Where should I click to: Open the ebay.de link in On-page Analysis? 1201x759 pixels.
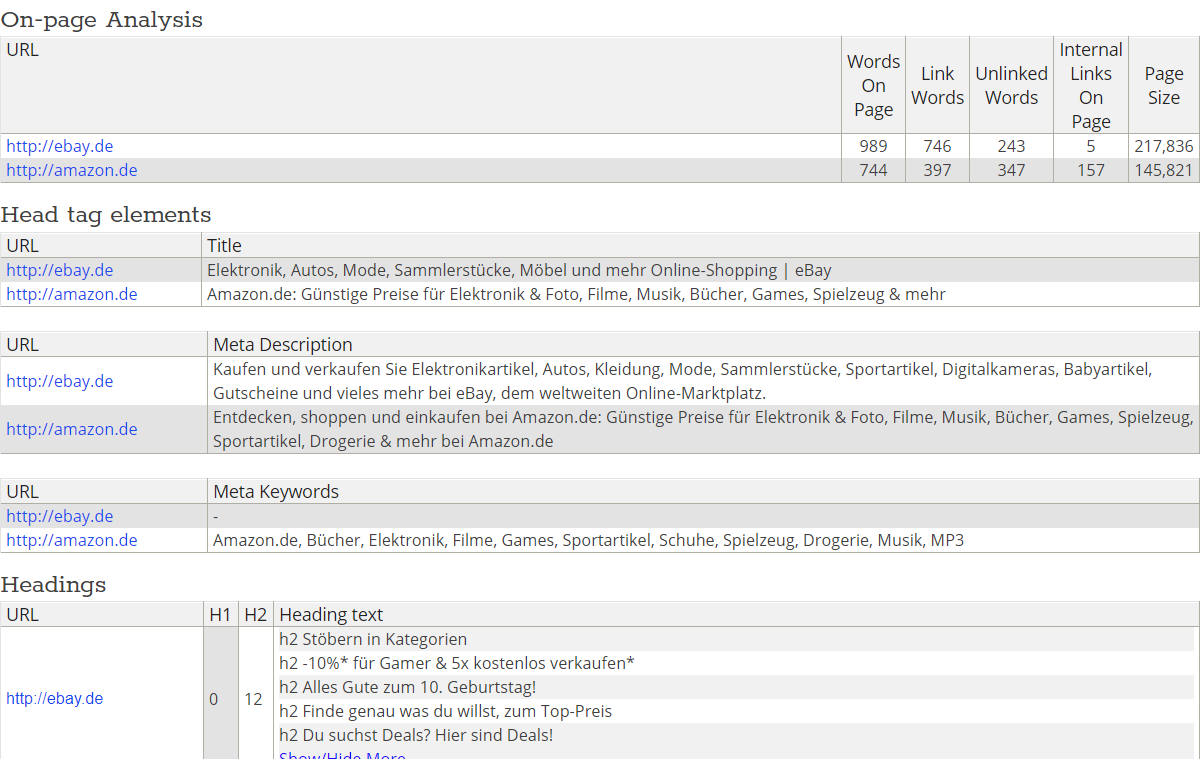click(59, 146)
